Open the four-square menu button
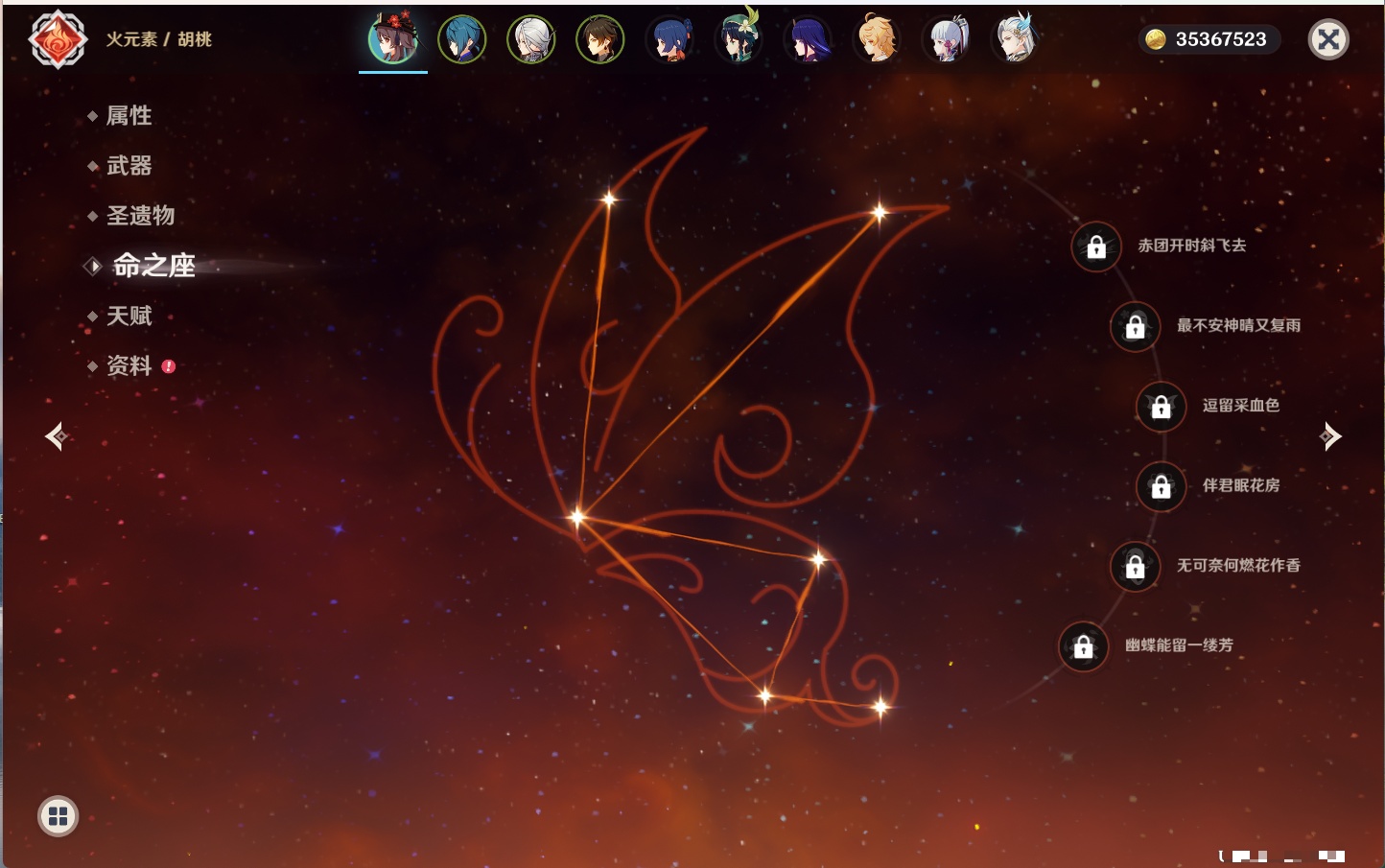Viewport: 1385px width, 868px height. click(58, 816)
